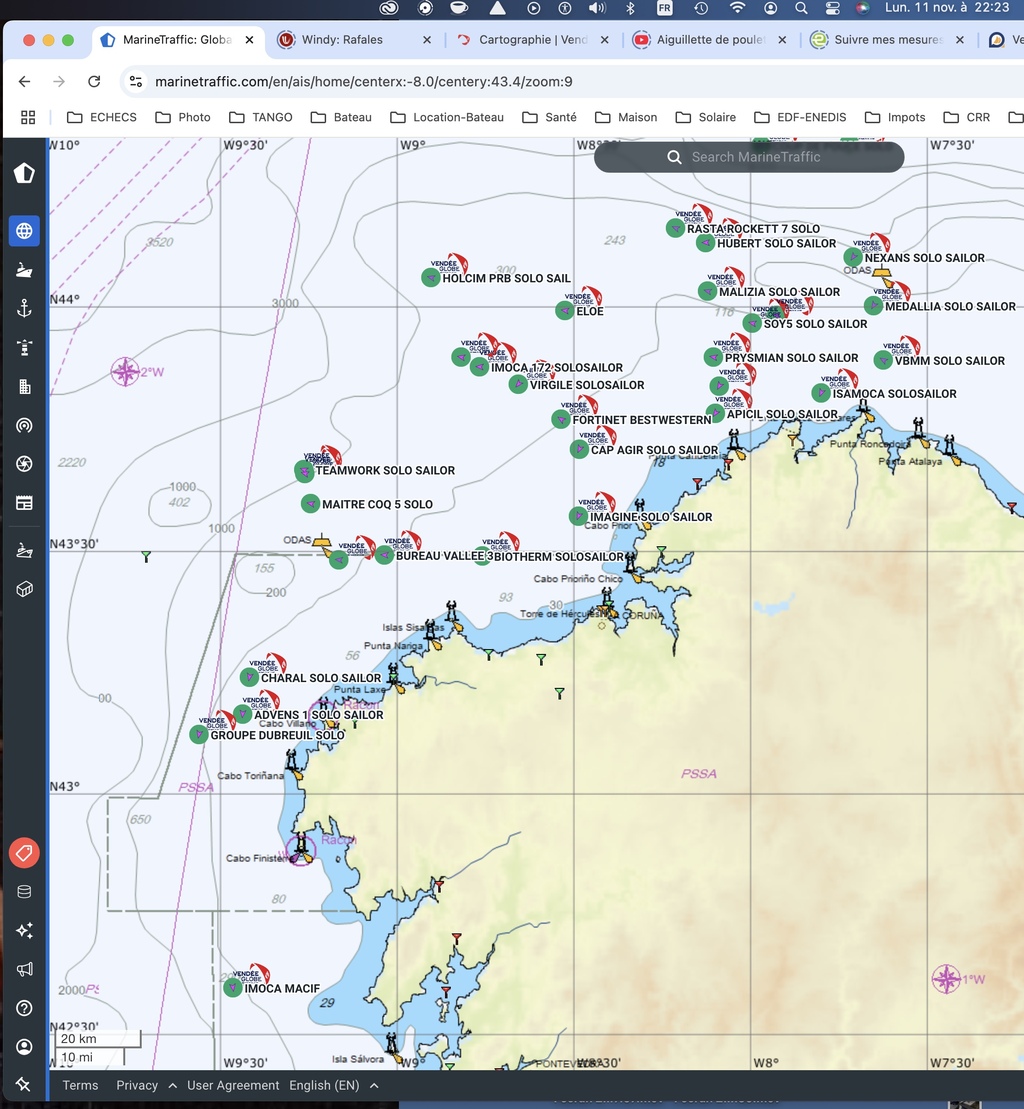Screen dimensions: 1024x1109
Task: Switch to the Cartographie Vendée tab
Action: (x=533, y=40)
